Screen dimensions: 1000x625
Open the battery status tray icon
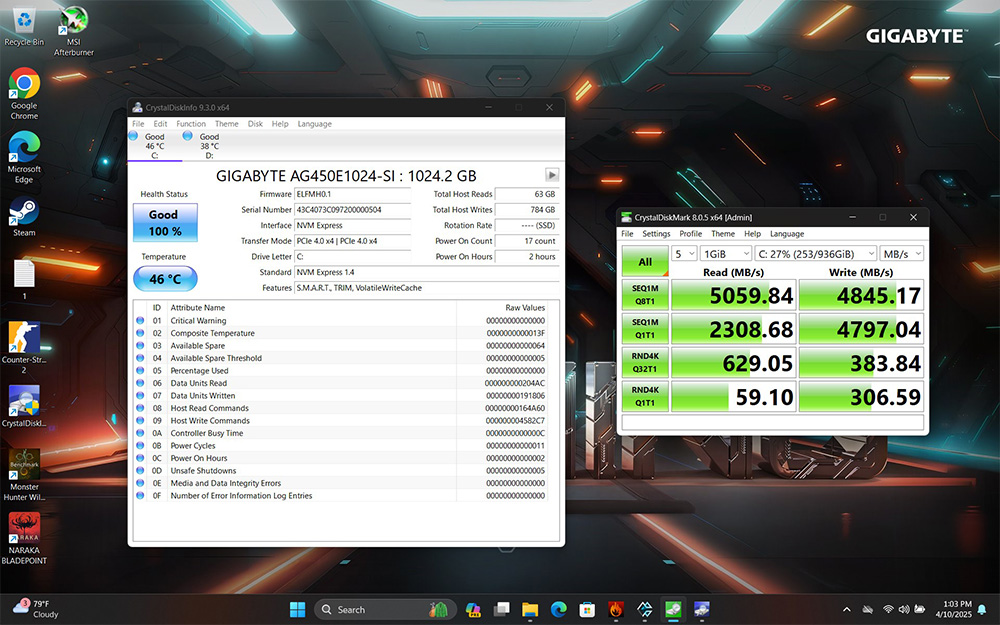920,610
